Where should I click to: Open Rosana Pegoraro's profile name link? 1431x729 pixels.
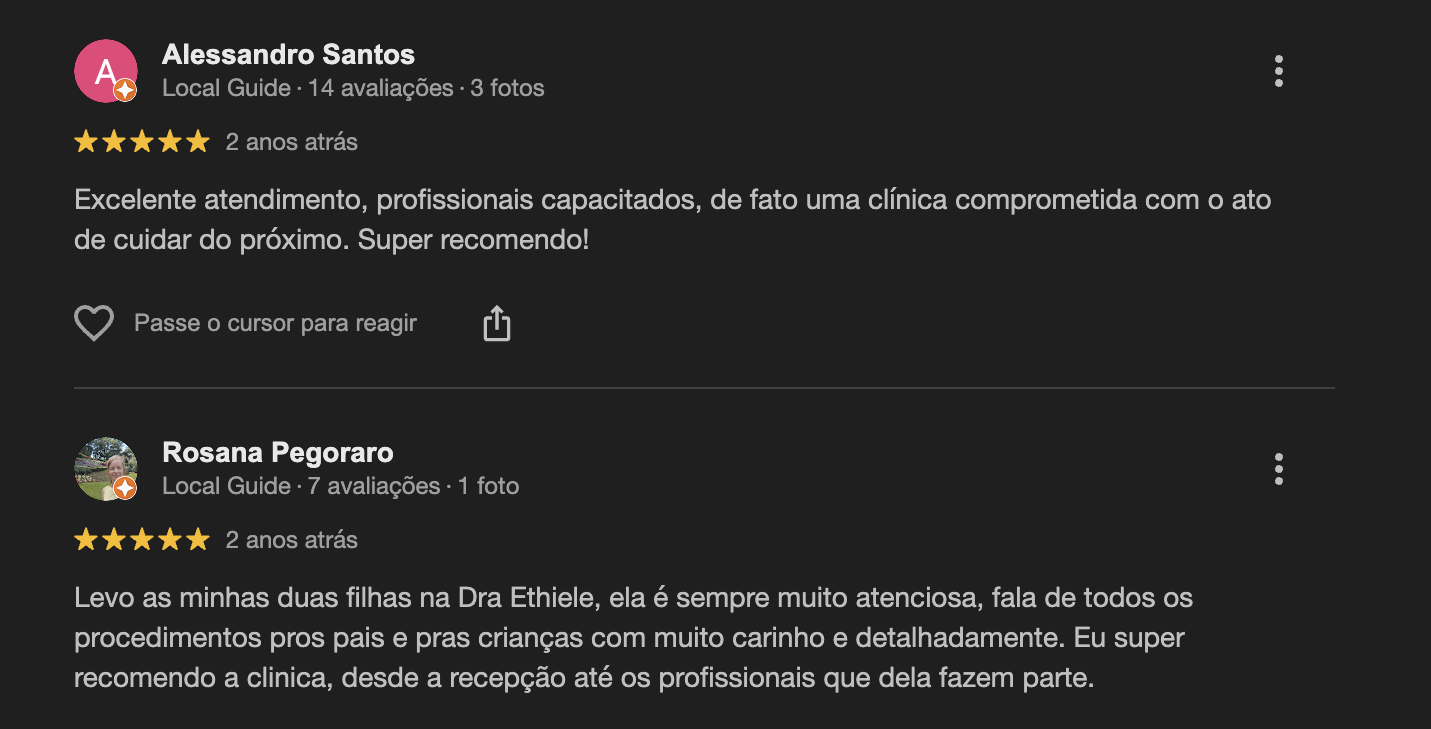(277, 452)
